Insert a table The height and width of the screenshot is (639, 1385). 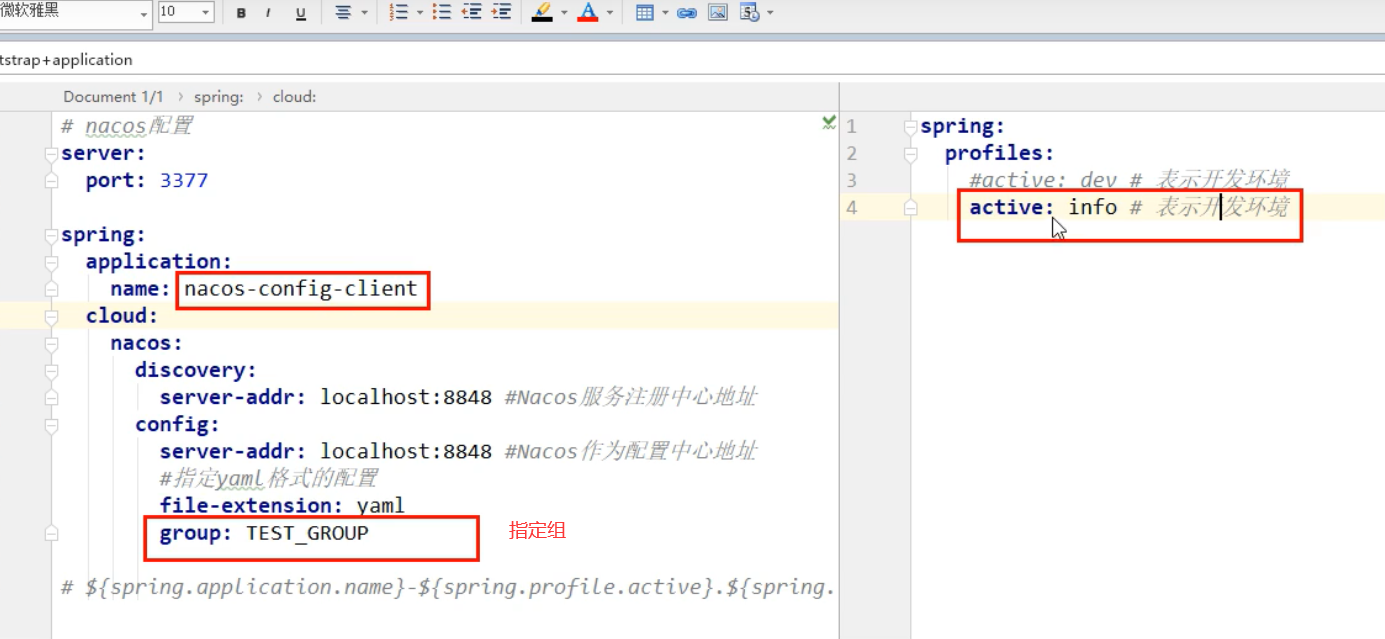[645, 13]
